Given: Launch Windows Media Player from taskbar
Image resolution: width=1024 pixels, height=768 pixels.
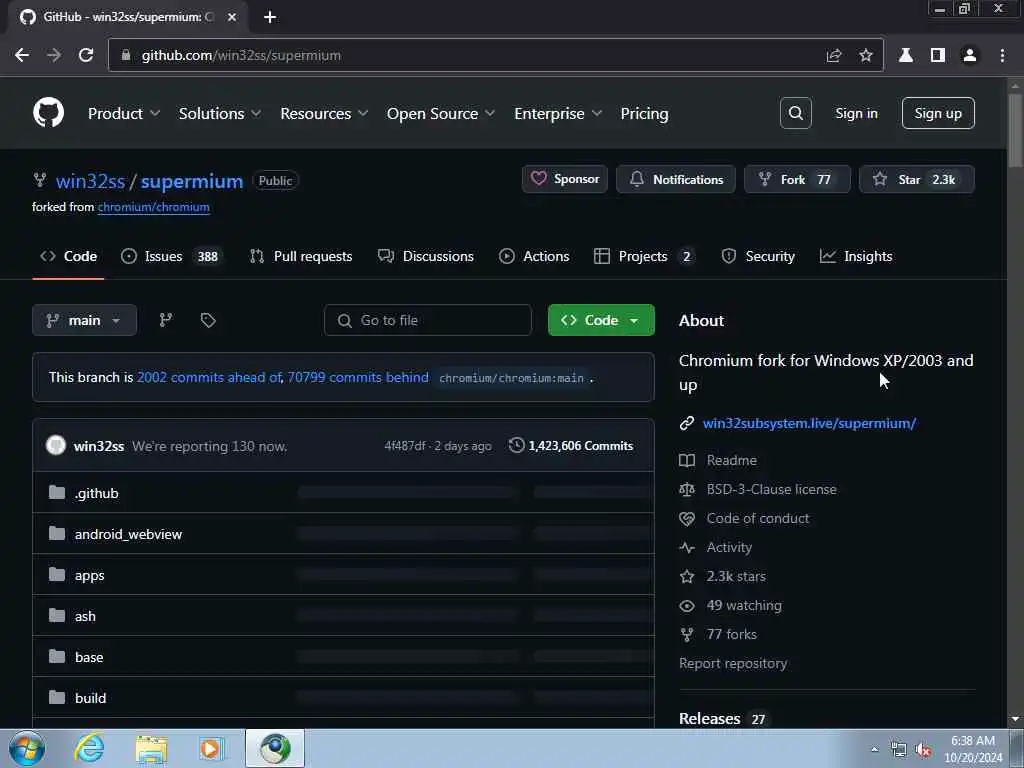Looking at the screenshot, I should coord(211,748).
